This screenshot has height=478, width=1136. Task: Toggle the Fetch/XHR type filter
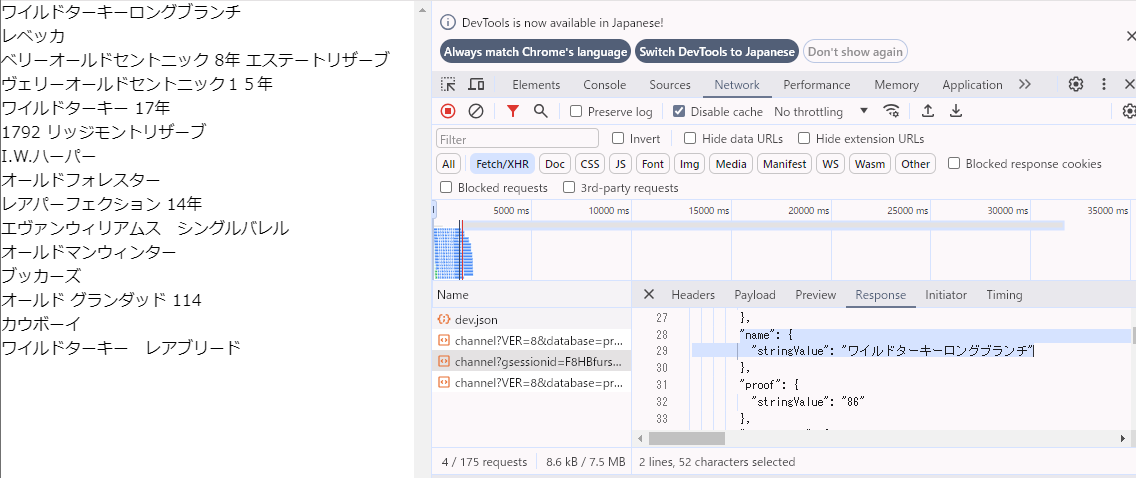tap(502, 164)
